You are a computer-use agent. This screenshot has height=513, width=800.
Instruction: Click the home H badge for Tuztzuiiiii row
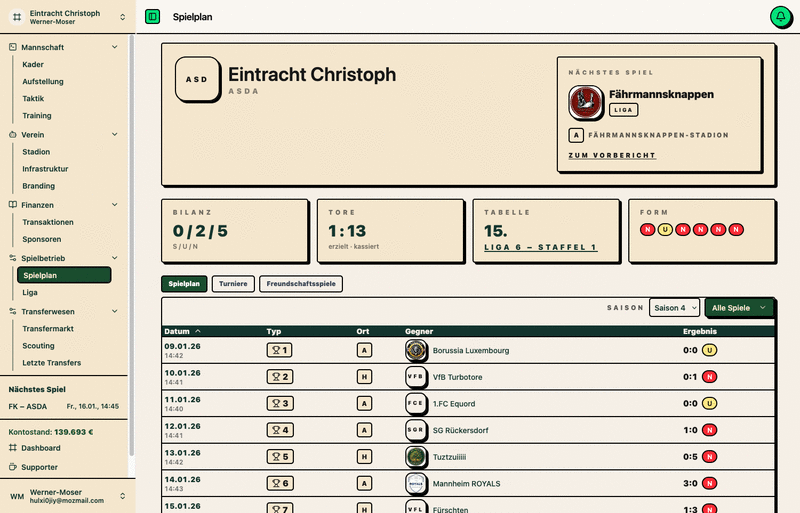(x=364, y=456)
